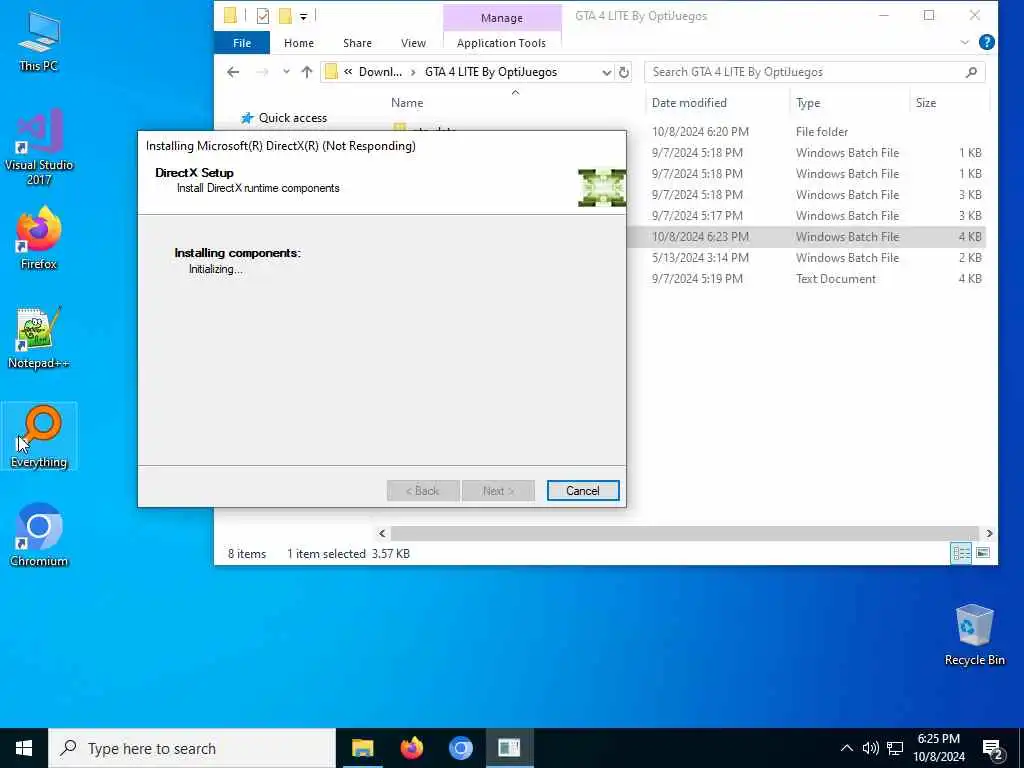Click the Explorer Help question mark icon
Screen dimensions: 1024x768
[986, 42]
